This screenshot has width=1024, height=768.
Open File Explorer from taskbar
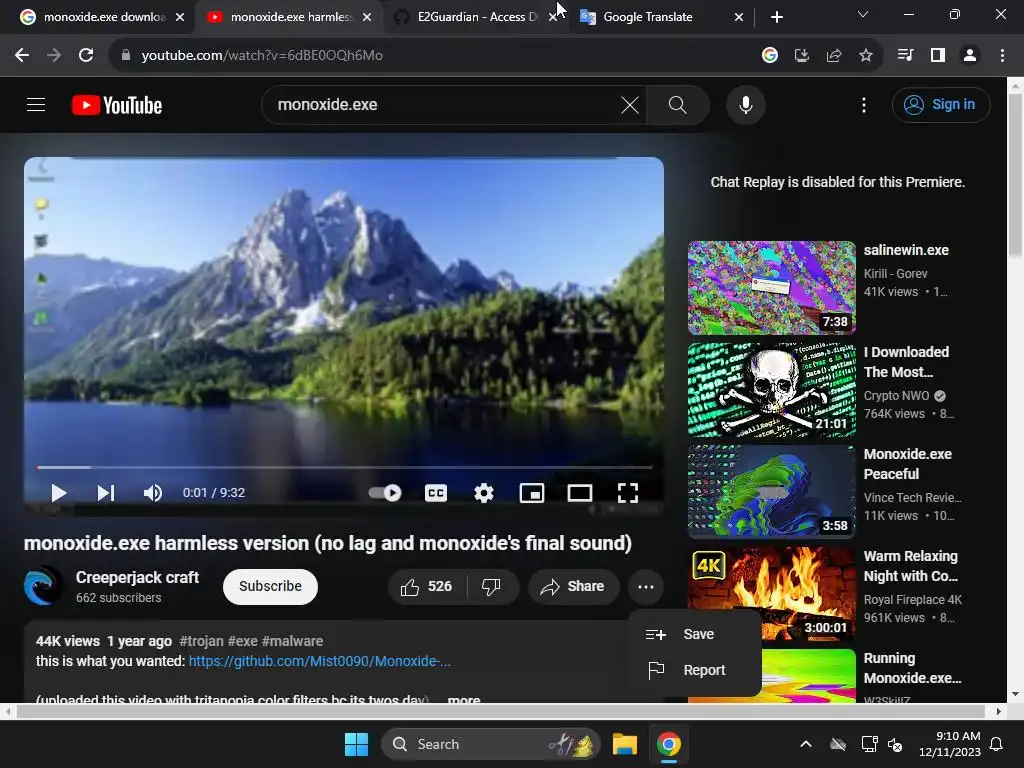tap(624, 744)
